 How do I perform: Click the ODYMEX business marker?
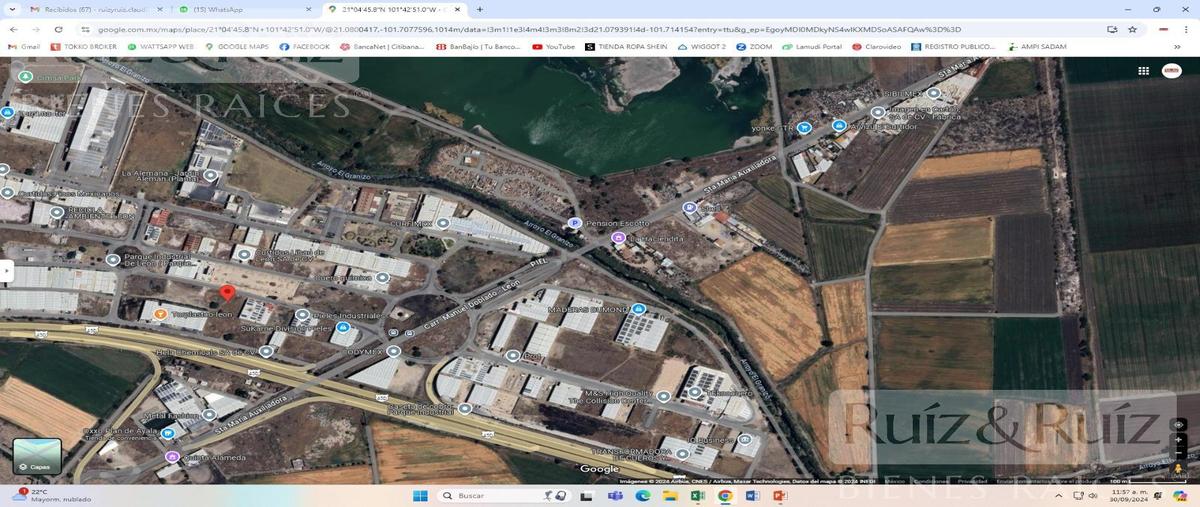coord(394,352)
